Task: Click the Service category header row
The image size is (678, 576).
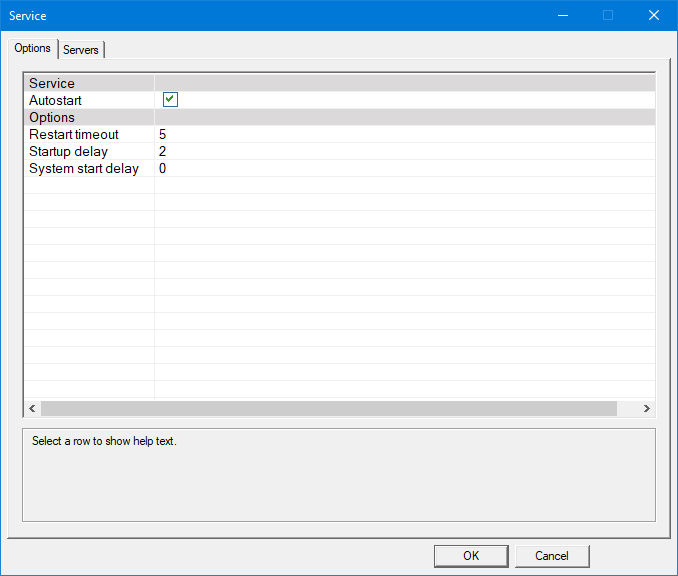Action: tap(52, 84)
